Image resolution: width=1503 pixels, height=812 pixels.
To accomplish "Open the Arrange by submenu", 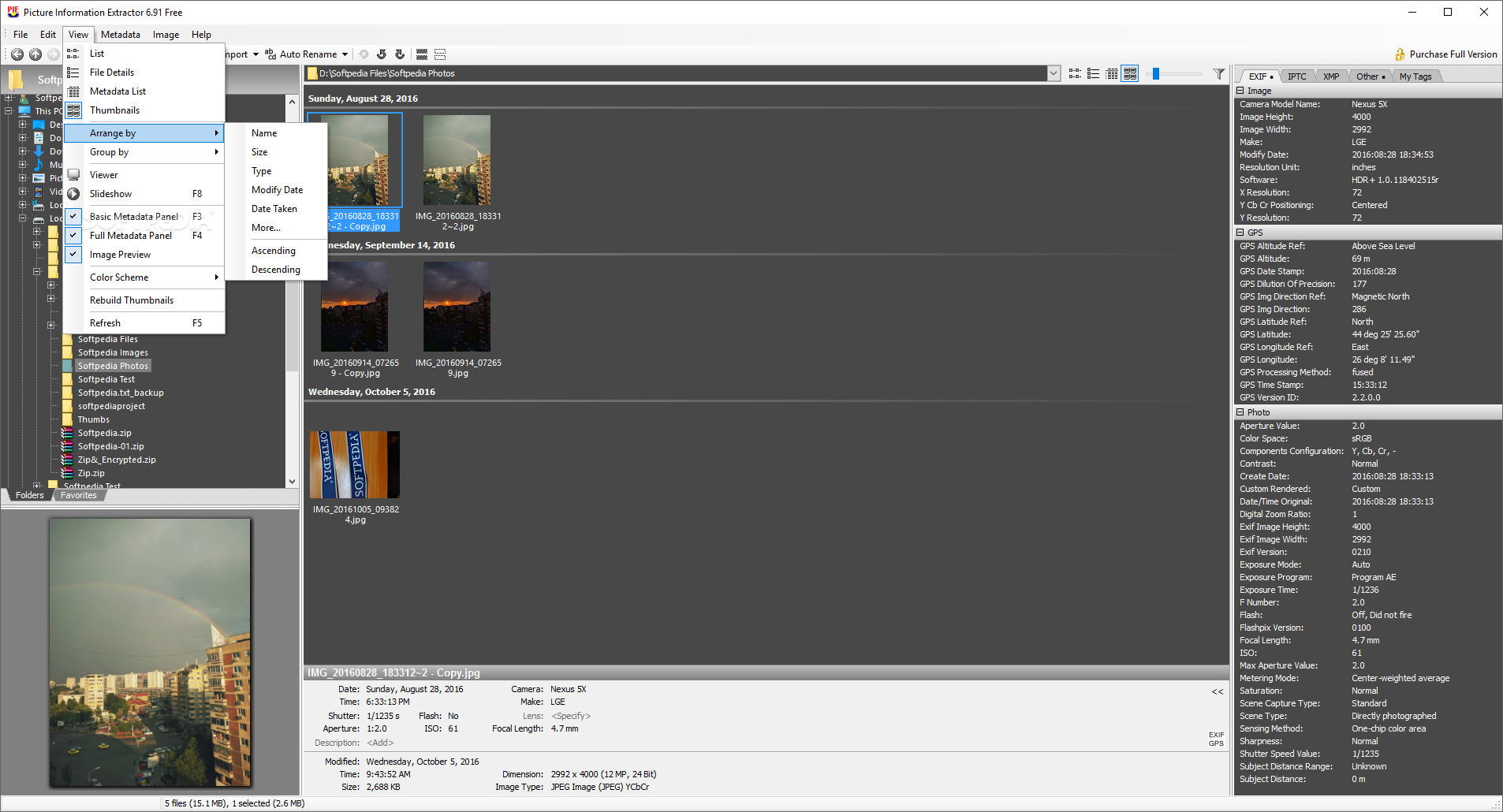I will [x=144, y=133].
